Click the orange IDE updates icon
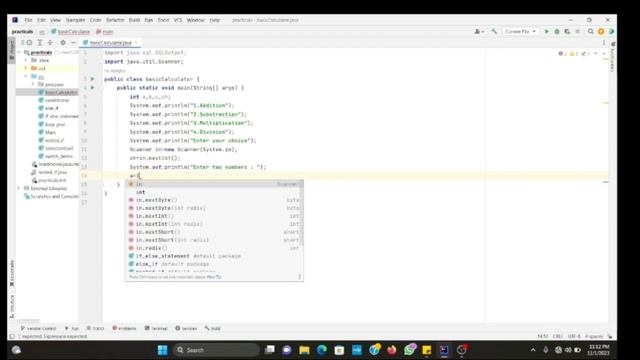 click(601, 31)
